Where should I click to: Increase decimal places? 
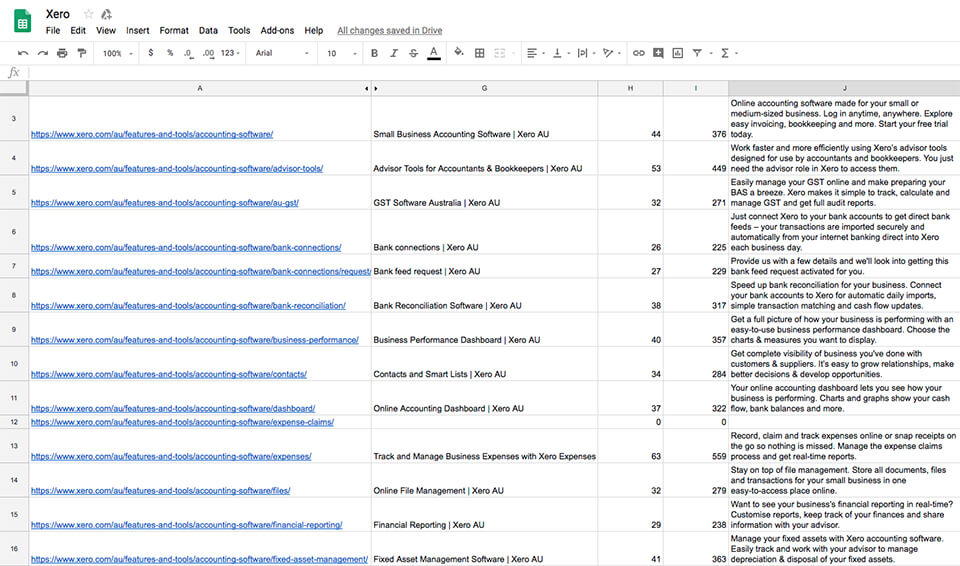tap(208, 53)
